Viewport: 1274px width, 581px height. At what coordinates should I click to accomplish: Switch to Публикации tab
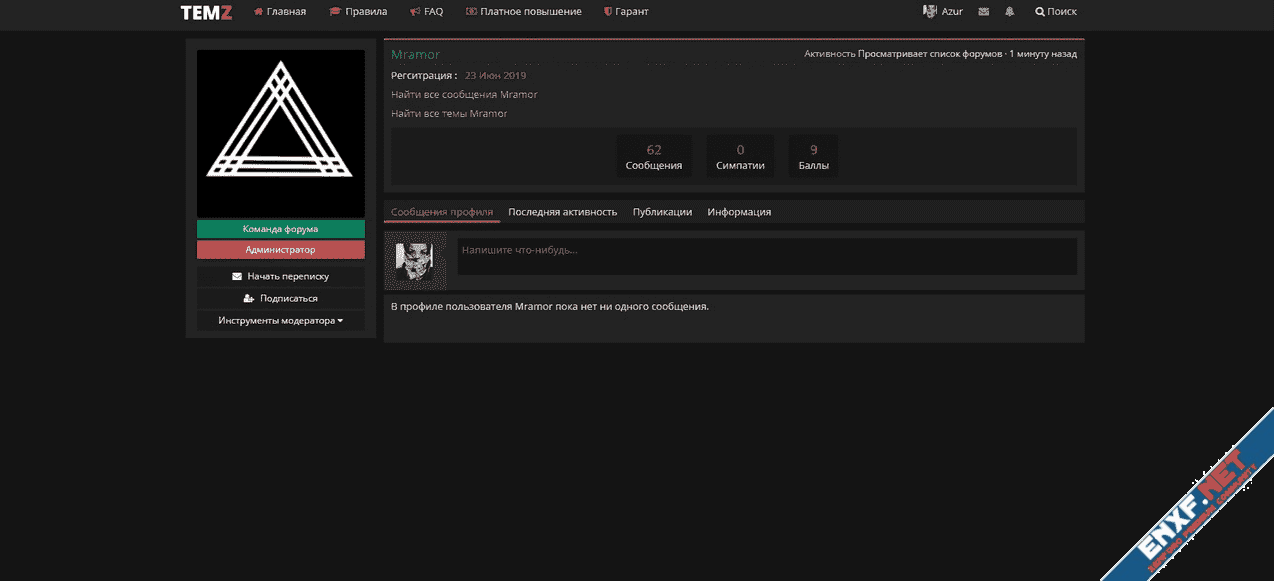coord(662,212)
